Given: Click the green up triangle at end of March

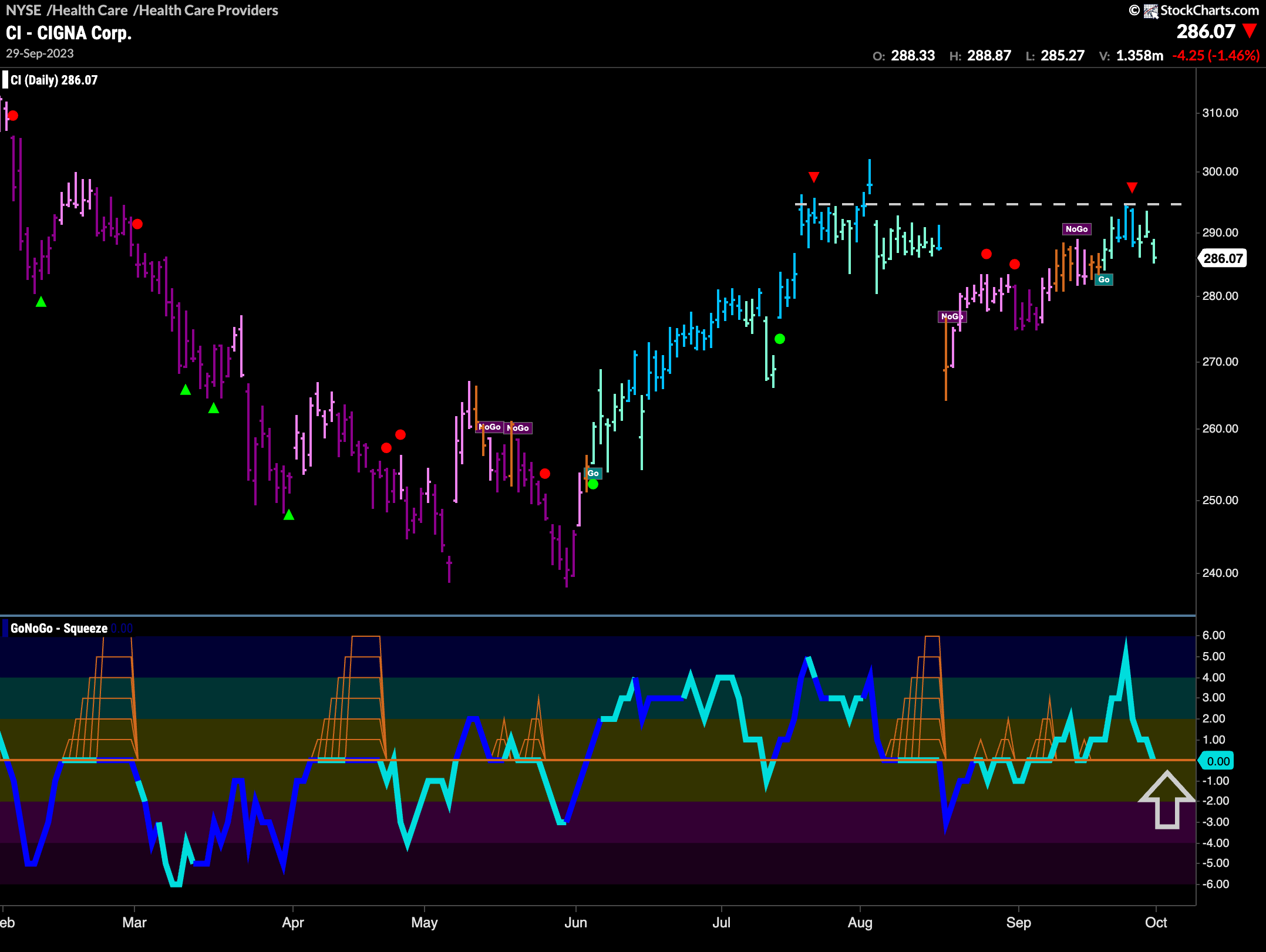Looking at the screenshot, I should 289,515.
